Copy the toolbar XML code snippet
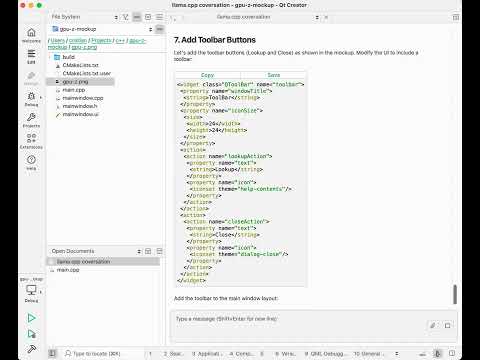This screenshot has height=360, width=480. pos(207,75)
